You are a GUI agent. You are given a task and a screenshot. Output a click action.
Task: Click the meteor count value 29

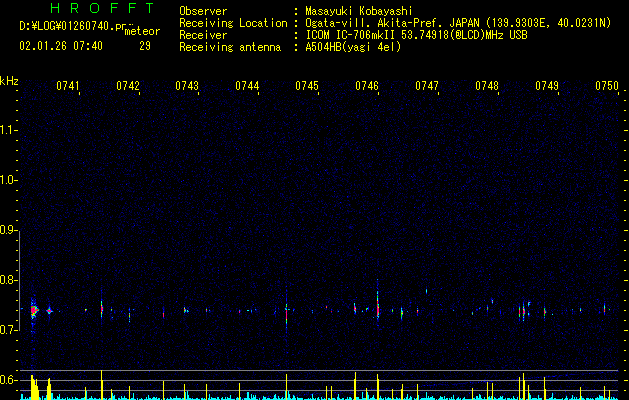tap(145, 46)
